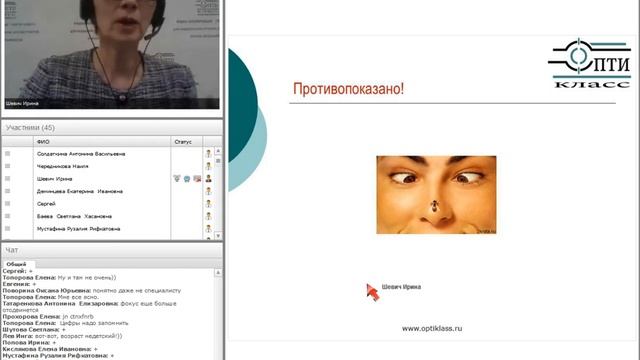Image resolution: width=640 pixels, height=360 pixels.
Task: Click the Шевич Ирина caption on the webcam video
Action: [22, 103]
